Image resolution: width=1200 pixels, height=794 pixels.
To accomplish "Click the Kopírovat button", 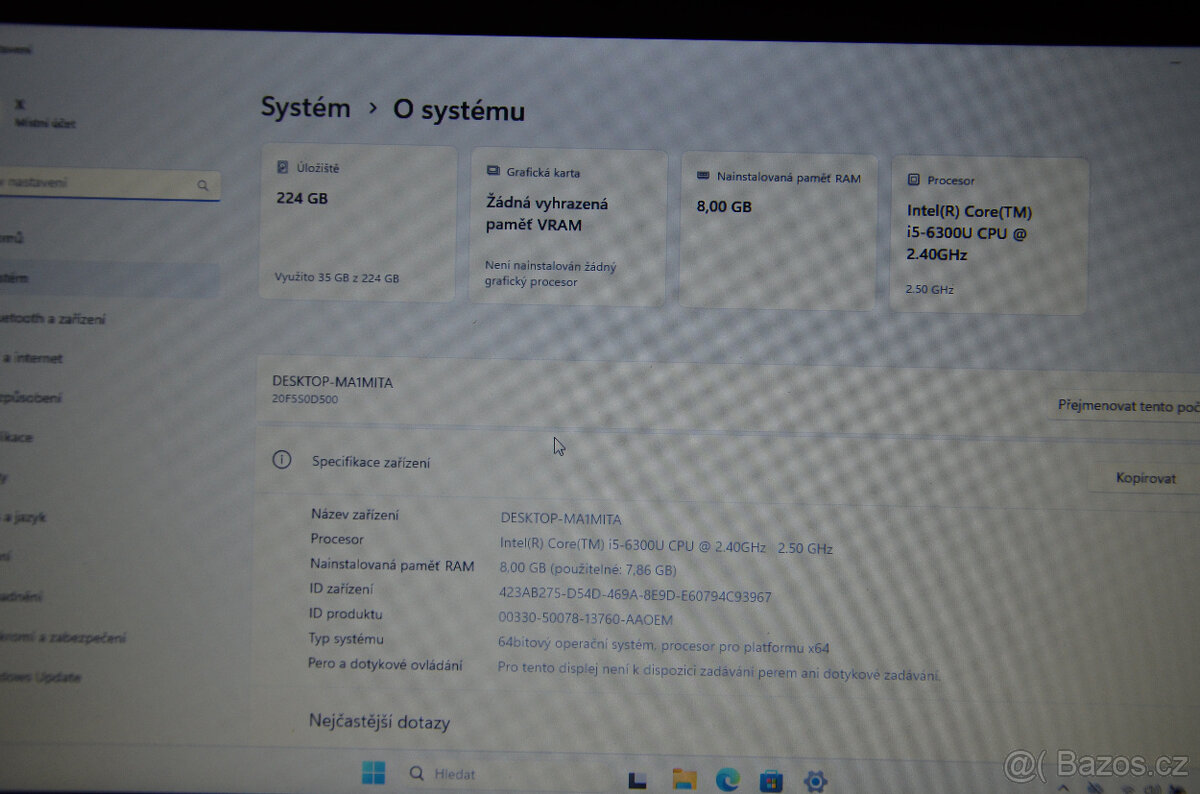I will coord(1146,478).
